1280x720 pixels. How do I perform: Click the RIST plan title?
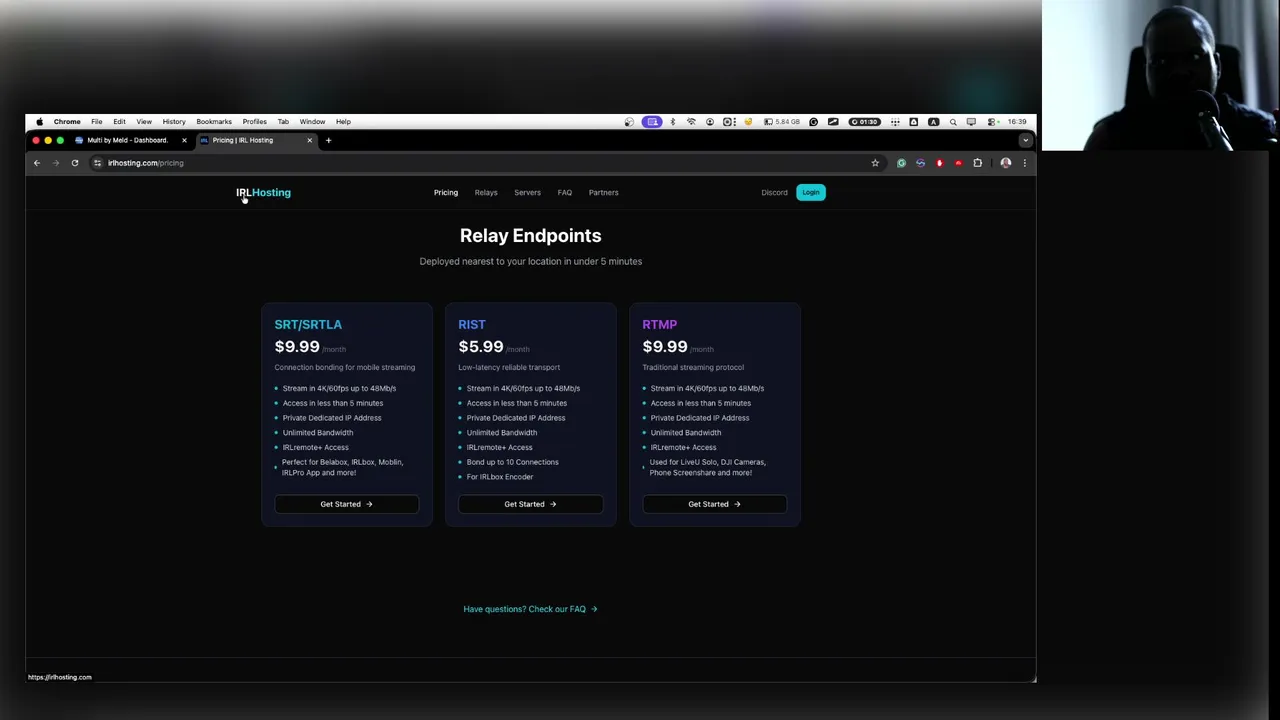472,324
